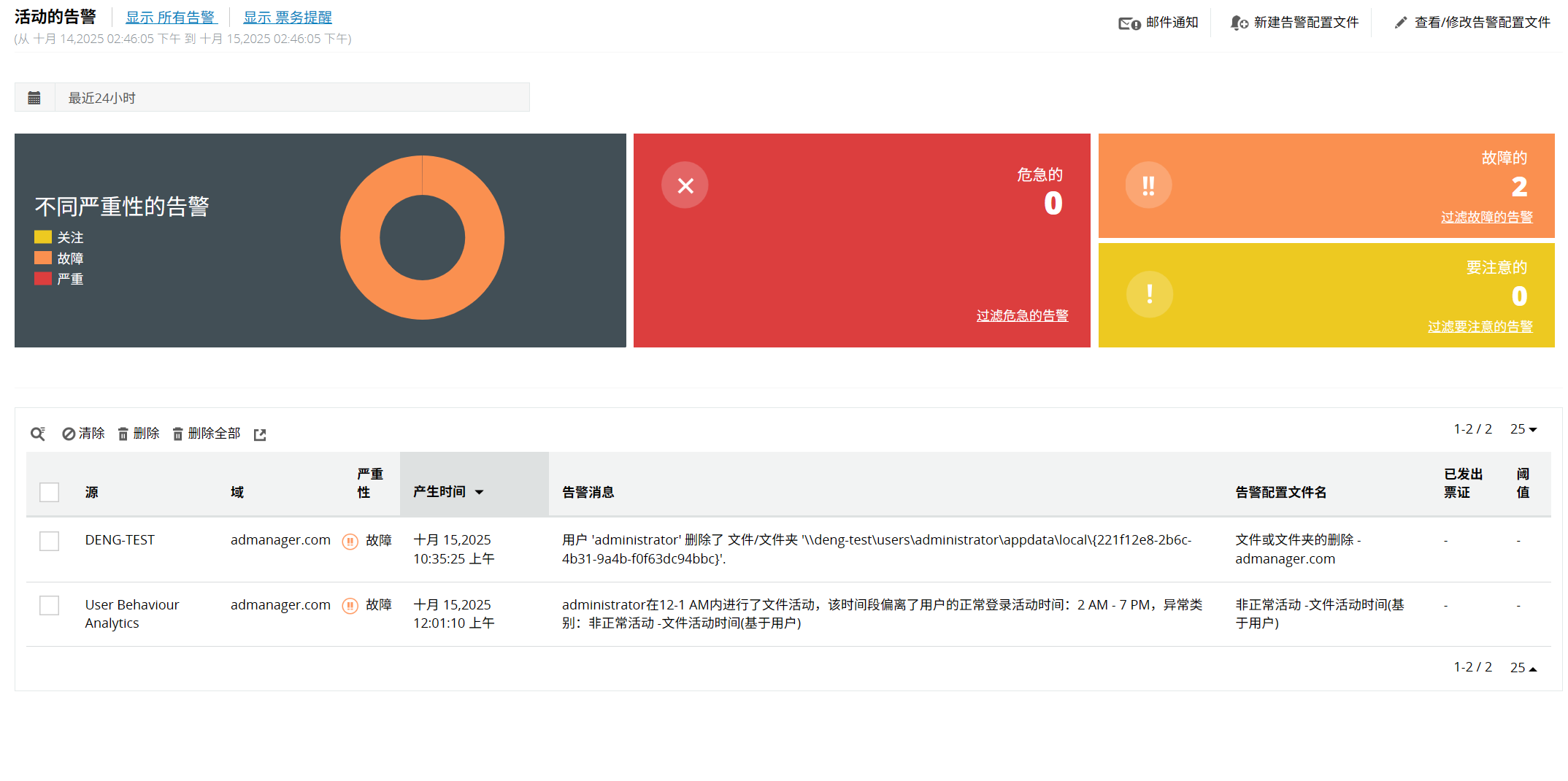Toggle the 产生时间 column sort arrow
Screen dimensions: 1568x781
point(480,492)
